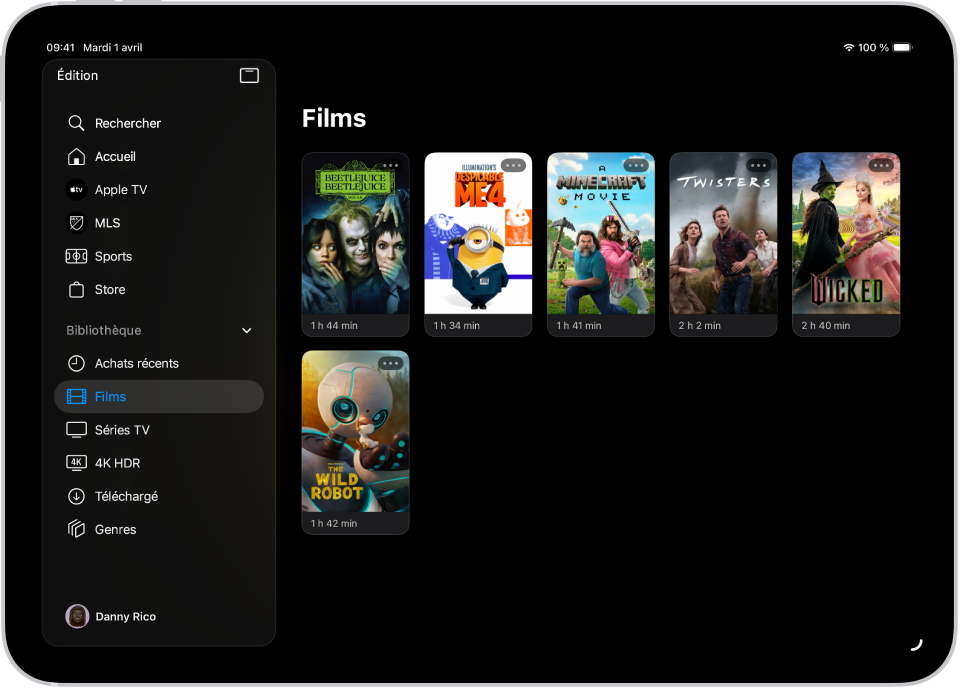This screenshot has width=960, height=692.
Task: Click the Achats récents clock icon
Action: [x=76, y=363]
